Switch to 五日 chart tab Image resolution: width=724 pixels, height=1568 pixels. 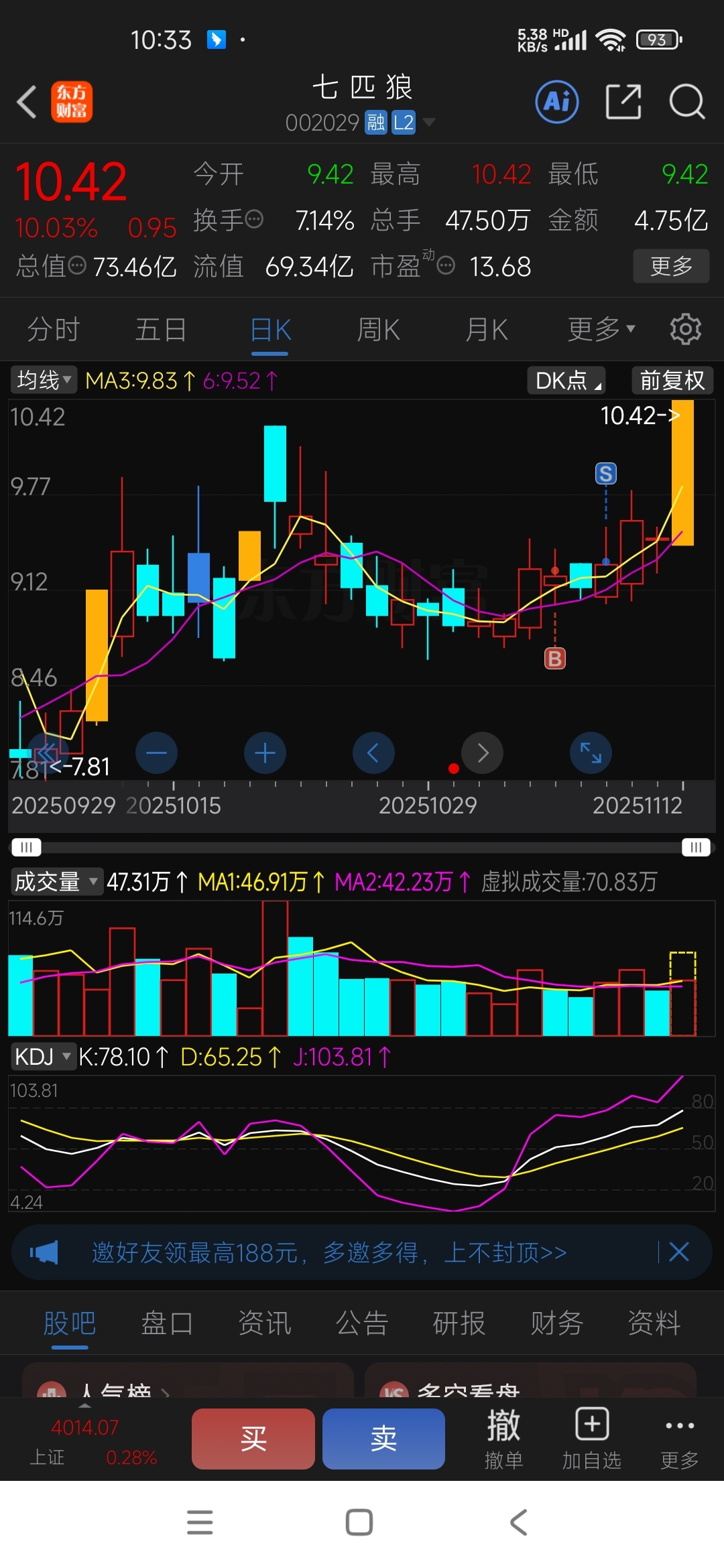coord(161,329)
